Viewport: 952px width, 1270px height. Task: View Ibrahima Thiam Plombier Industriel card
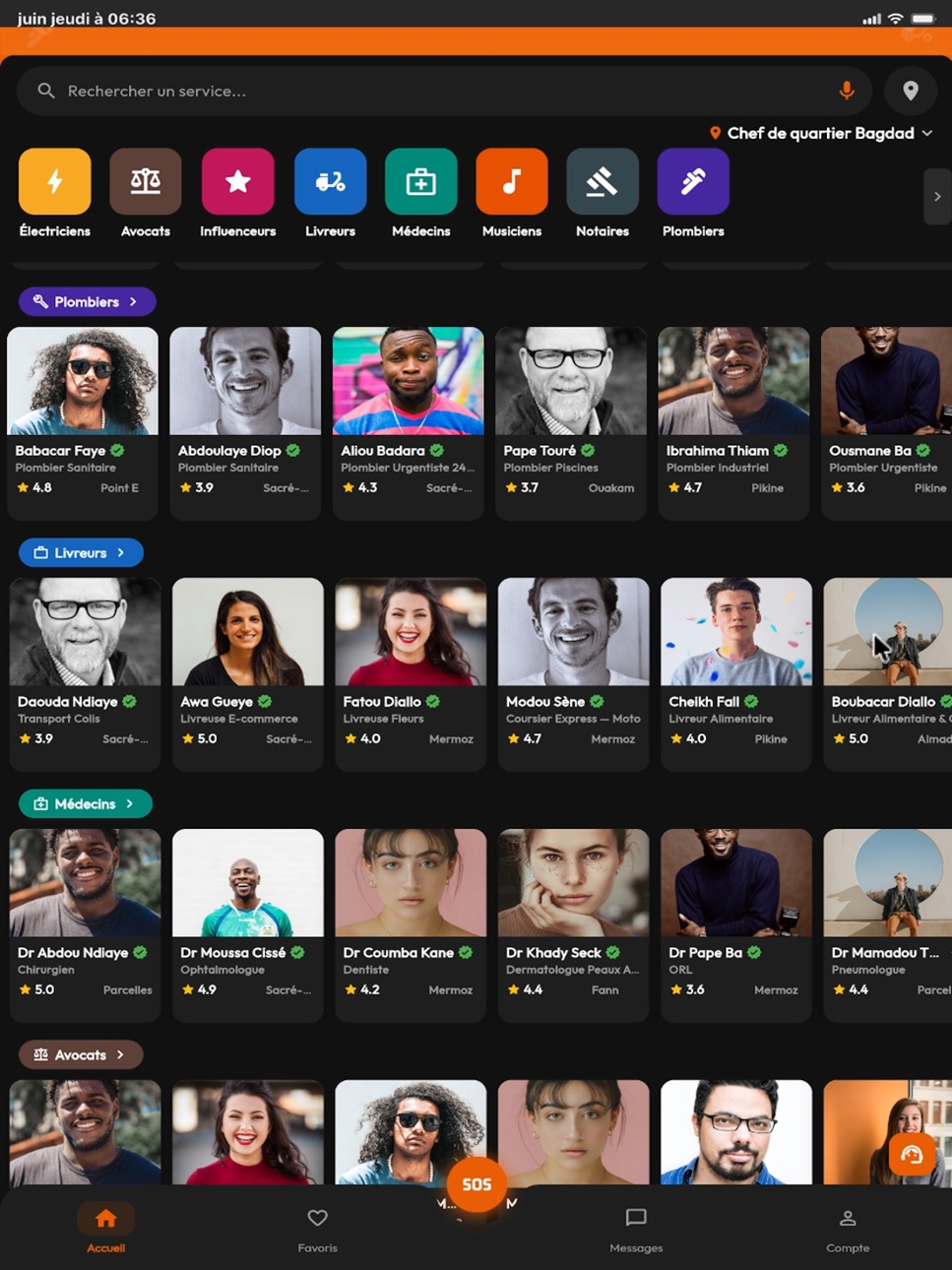pos(734,423)
